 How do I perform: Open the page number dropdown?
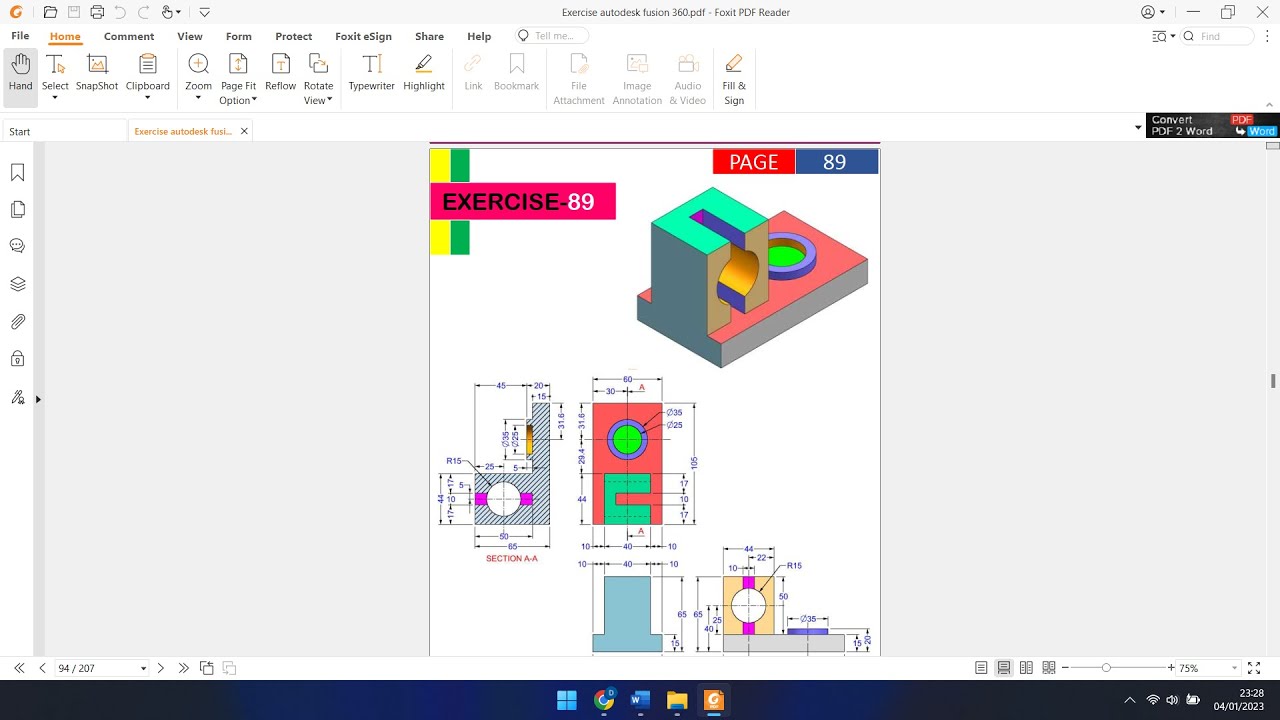pos(143,668)
